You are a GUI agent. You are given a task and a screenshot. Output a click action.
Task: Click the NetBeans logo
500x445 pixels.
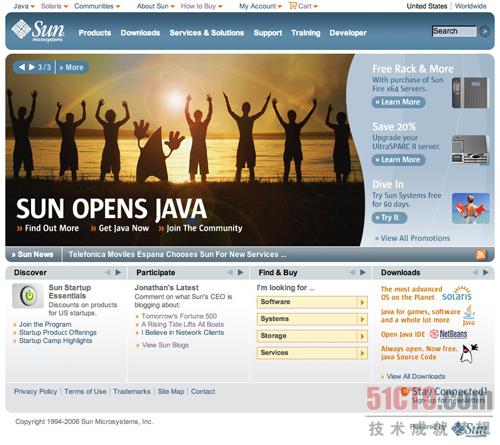tap(449, 334)
